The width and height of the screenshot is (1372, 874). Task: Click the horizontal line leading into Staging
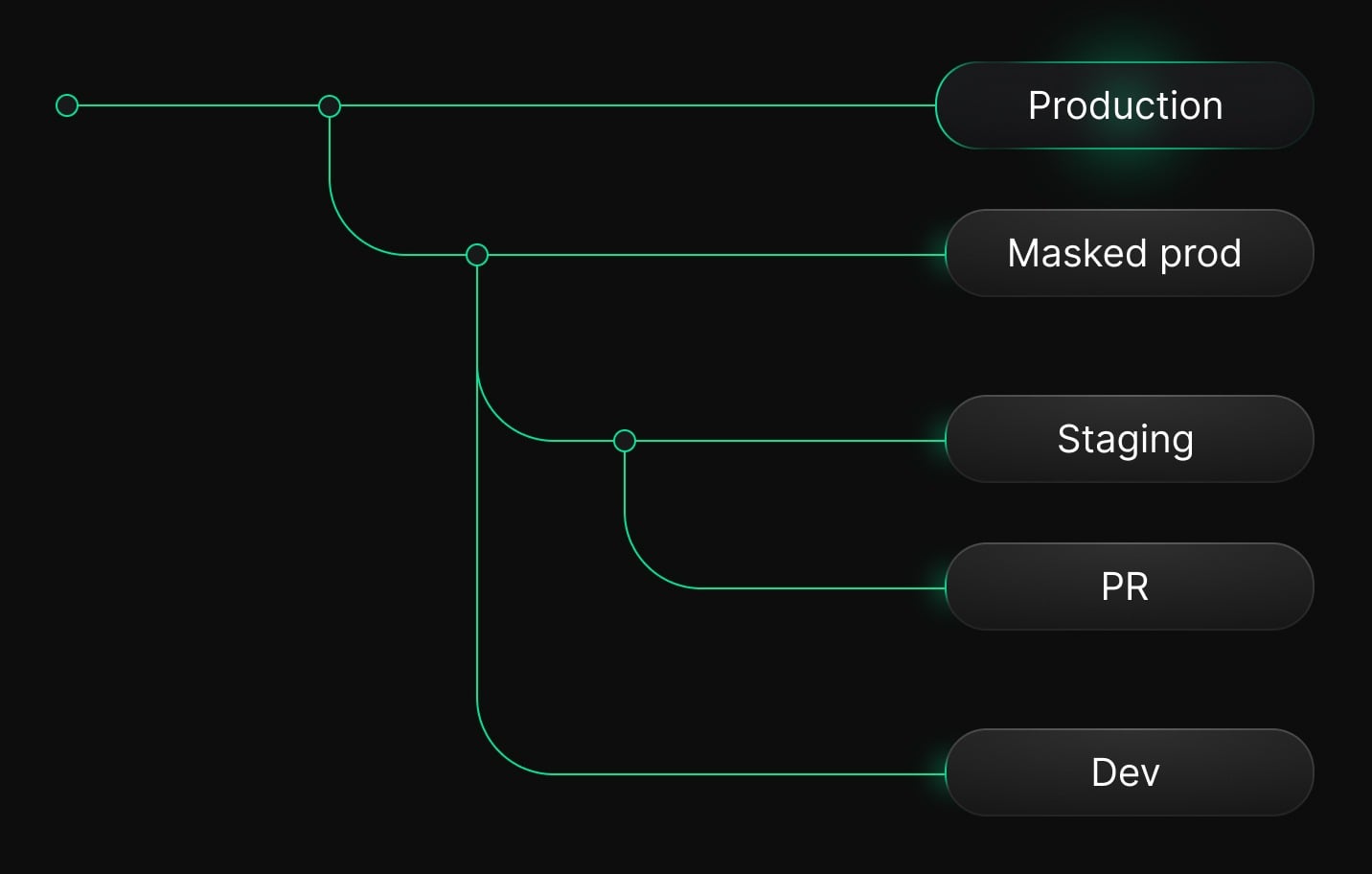pyautogui.click(x=788, y=441)
